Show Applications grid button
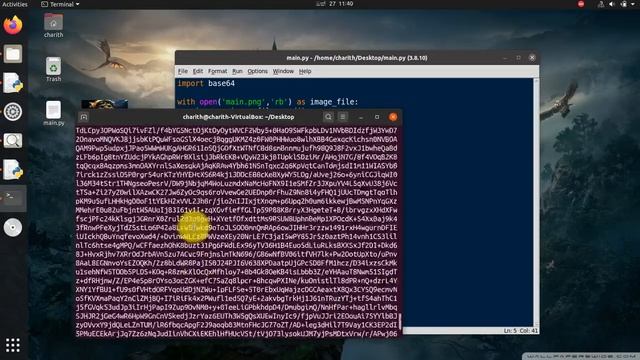 click(13, 345)
